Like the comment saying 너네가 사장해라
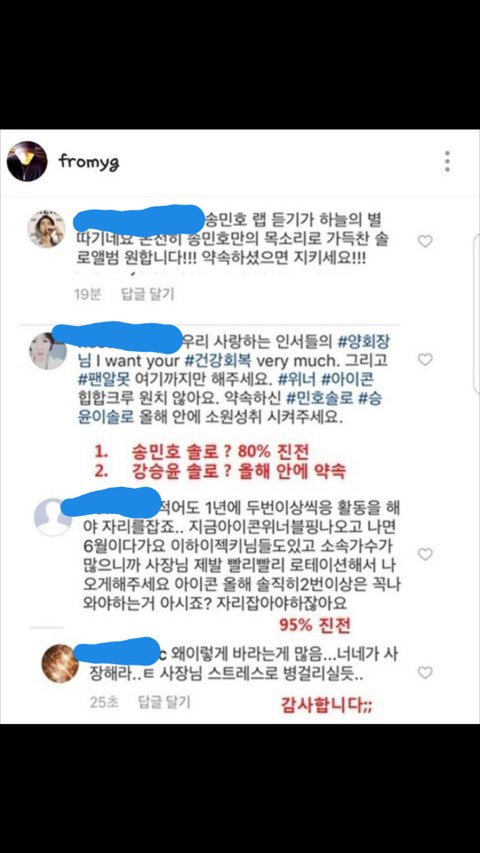Viewport: 480px width, 853px height. coord(424,672)
